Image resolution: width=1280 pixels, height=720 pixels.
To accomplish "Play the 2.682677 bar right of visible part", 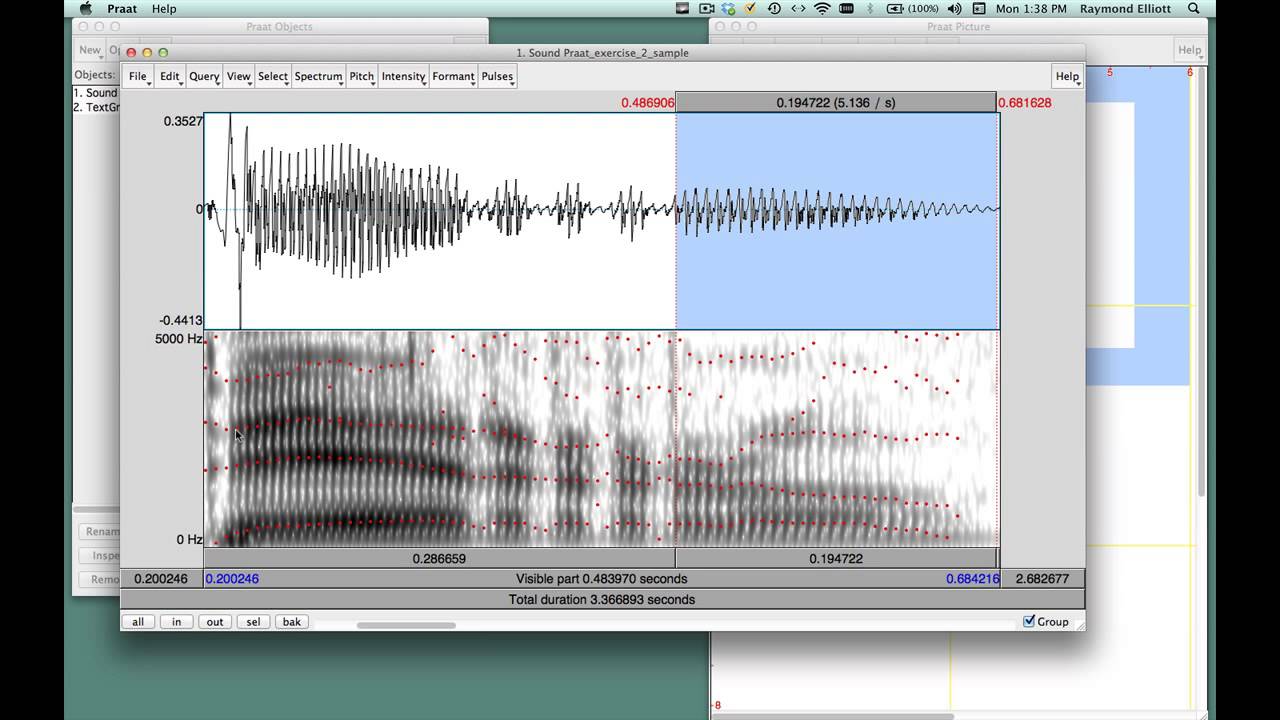I will pyautogui.click(x=1042, y=578).
